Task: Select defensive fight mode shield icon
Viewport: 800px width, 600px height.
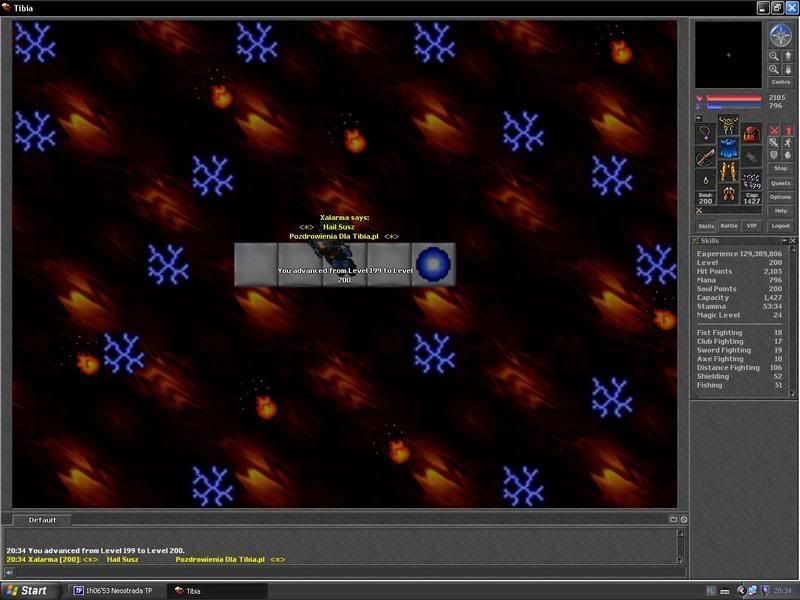Action: [x=774, y=155]
